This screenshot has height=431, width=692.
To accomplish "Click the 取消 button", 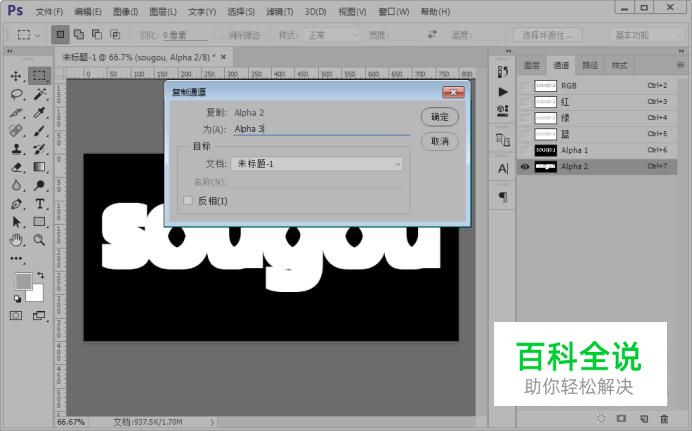I will pos(440,141).
